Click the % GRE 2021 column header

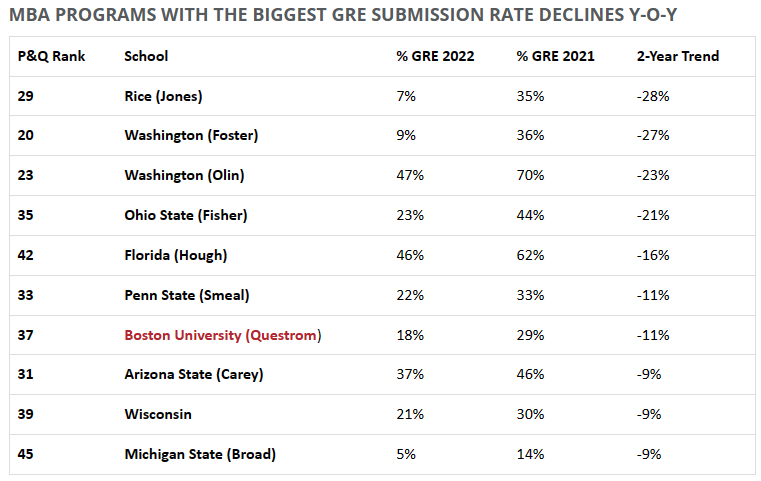[555, 56]
